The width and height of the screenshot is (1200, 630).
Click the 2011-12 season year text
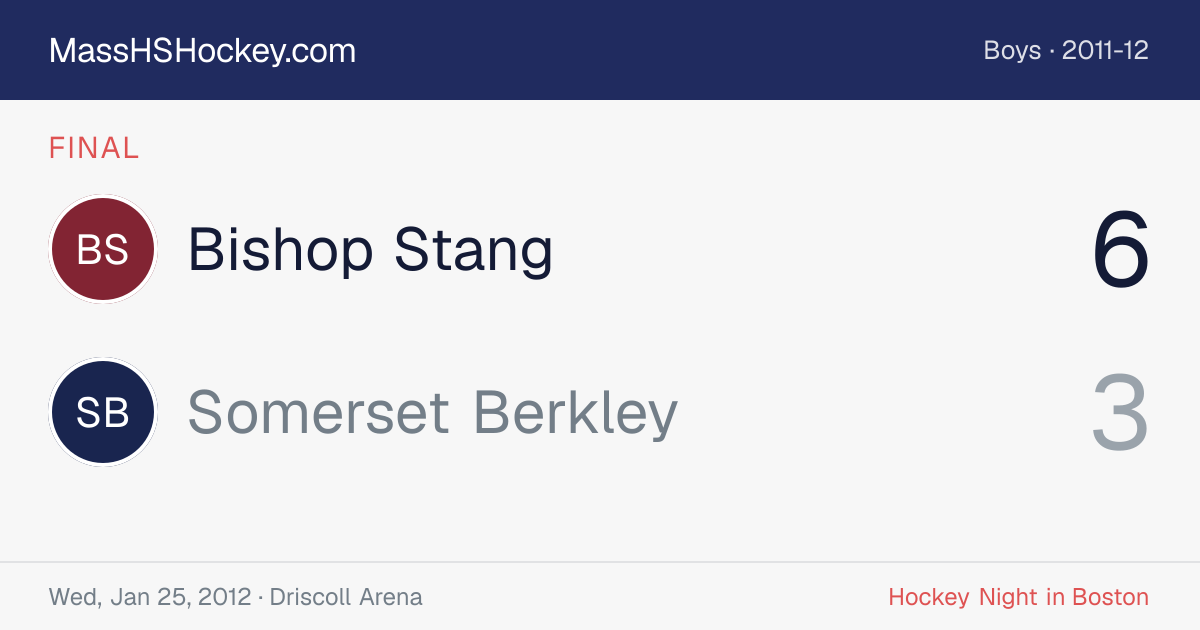pyautogui.click(x=1105, y=51)
